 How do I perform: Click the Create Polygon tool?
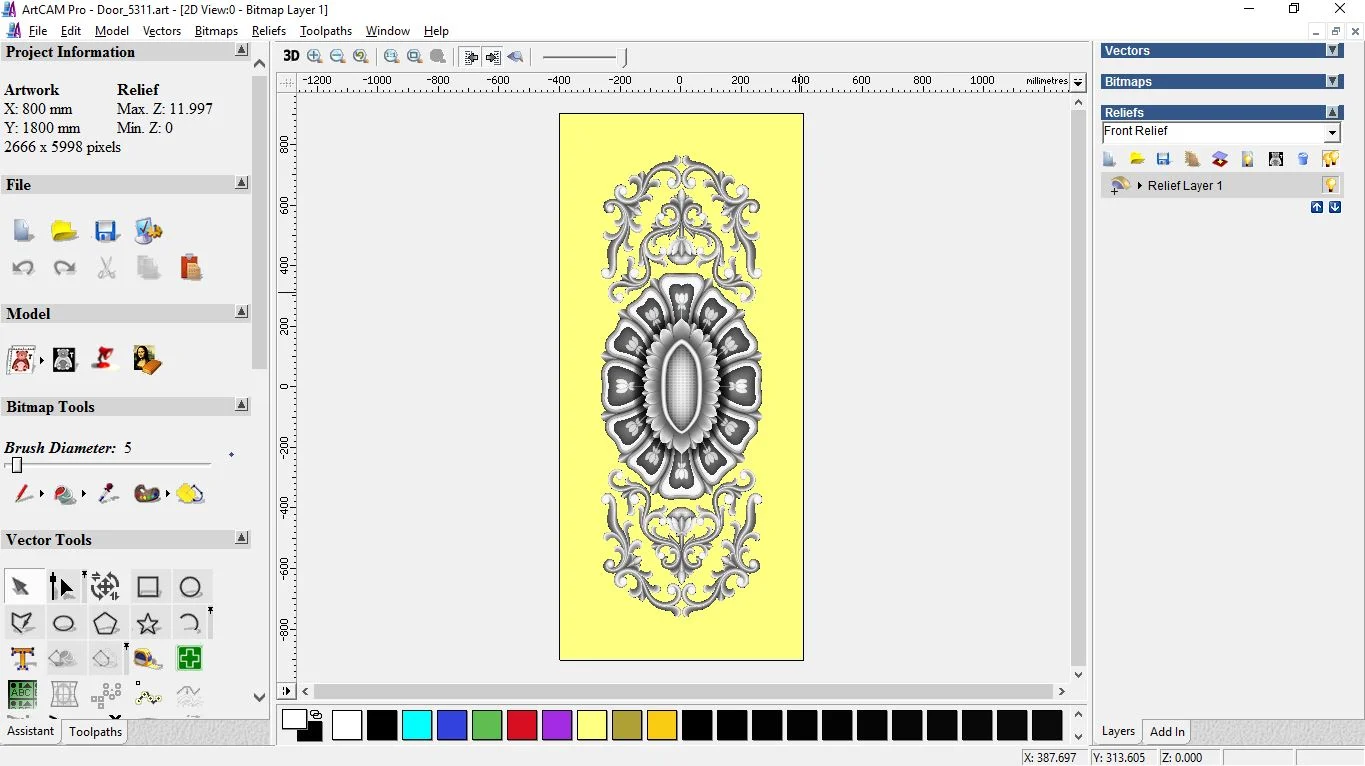pyautogui.click(x=106, y=624)
